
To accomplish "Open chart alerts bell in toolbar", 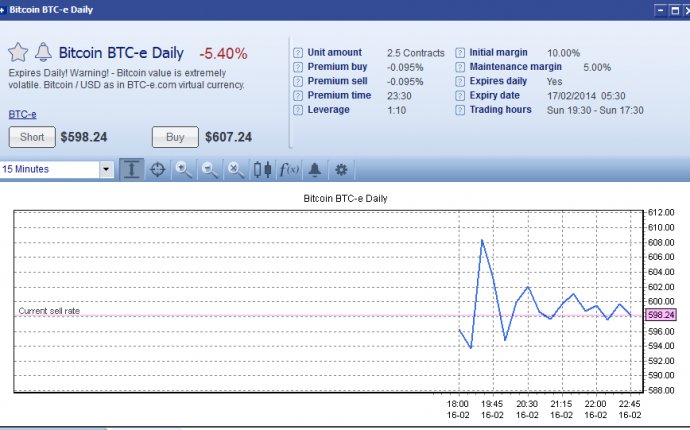I will [315, 169].
